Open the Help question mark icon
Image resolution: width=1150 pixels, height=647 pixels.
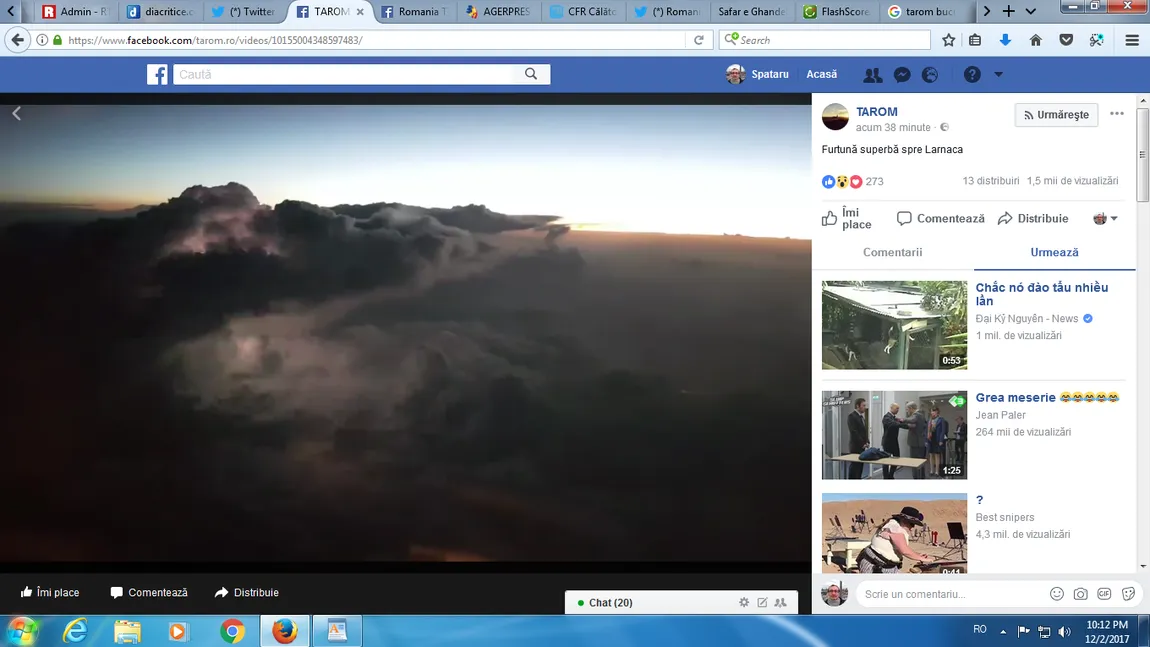pyautogui.click(x=972, y=75)
